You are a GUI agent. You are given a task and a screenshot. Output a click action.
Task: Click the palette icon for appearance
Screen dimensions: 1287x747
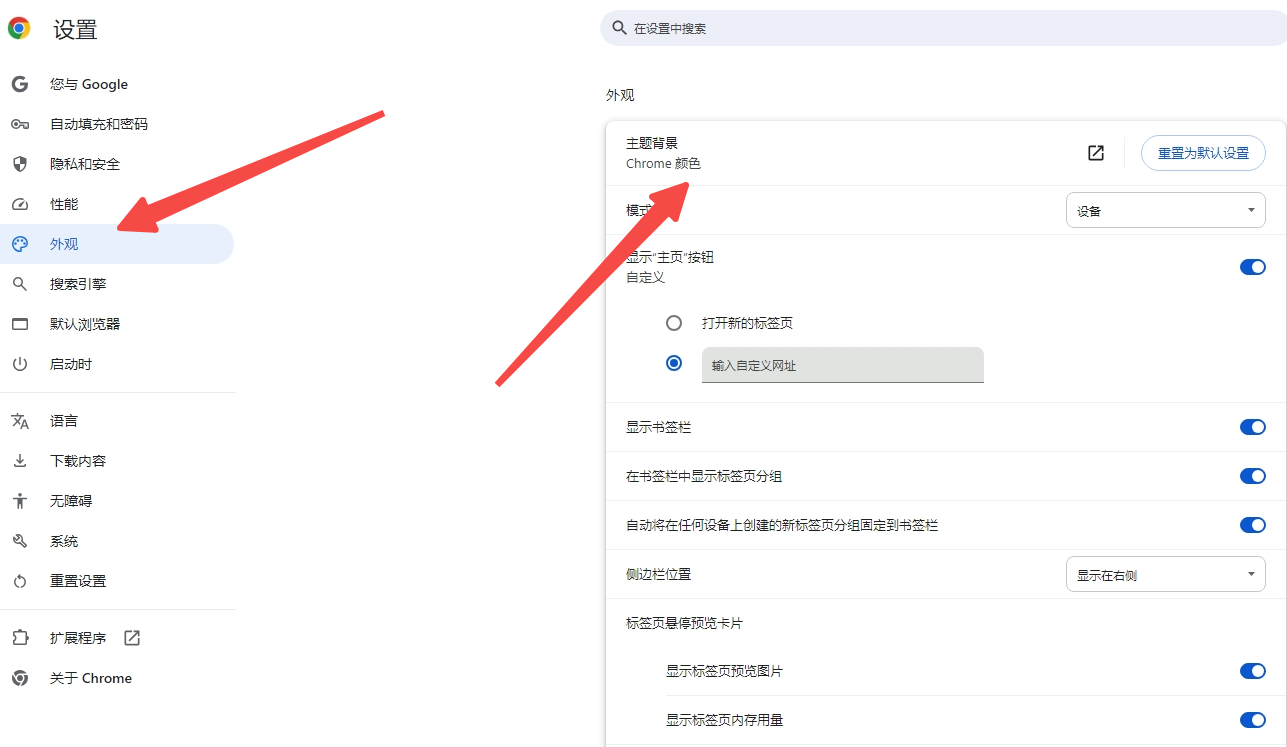coord(20,244)
